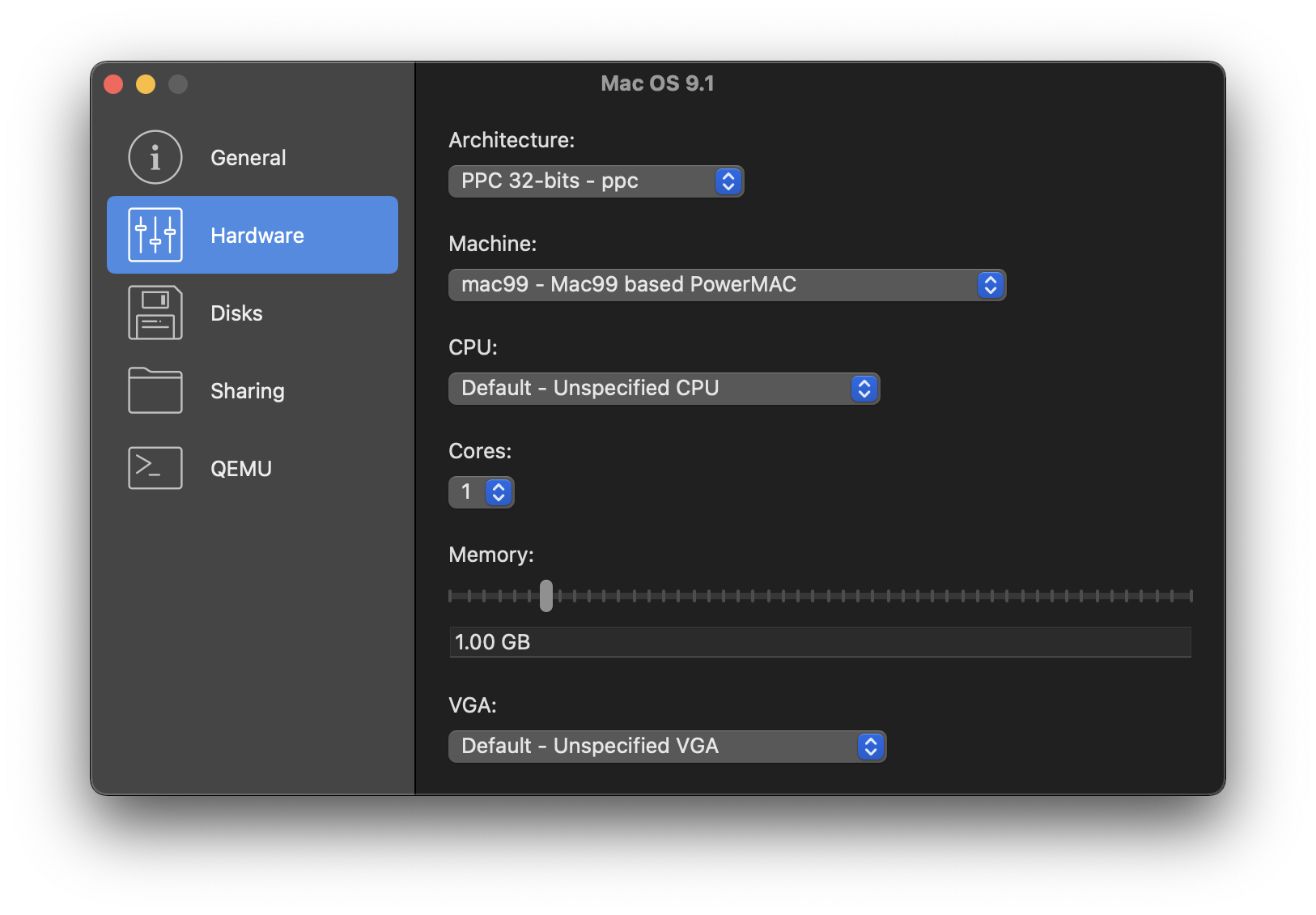Click the Sharing folder icon
The image size is (1316, 915).
[155, 390]
